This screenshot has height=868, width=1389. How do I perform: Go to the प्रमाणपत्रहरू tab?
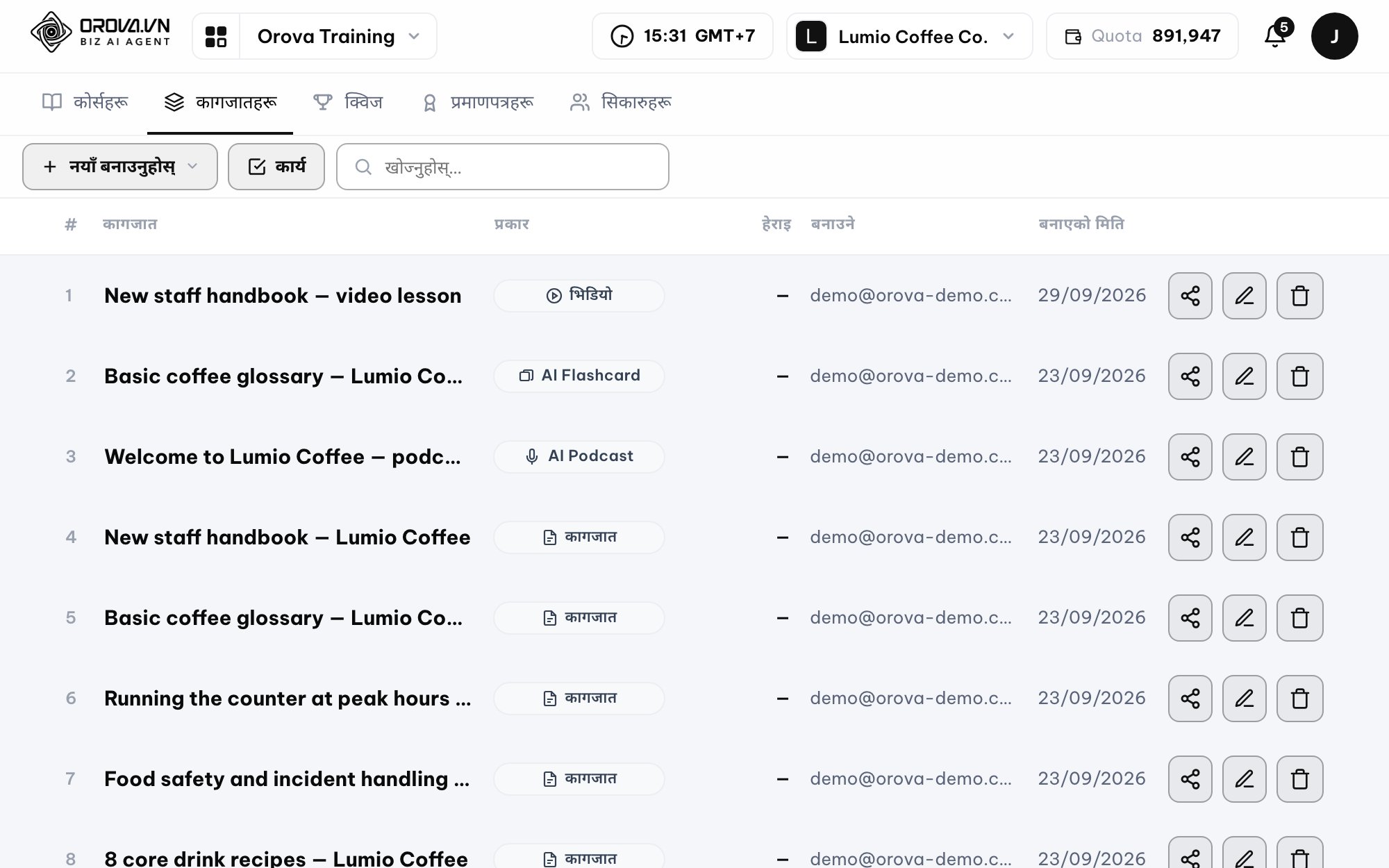[x=478, y=103]
